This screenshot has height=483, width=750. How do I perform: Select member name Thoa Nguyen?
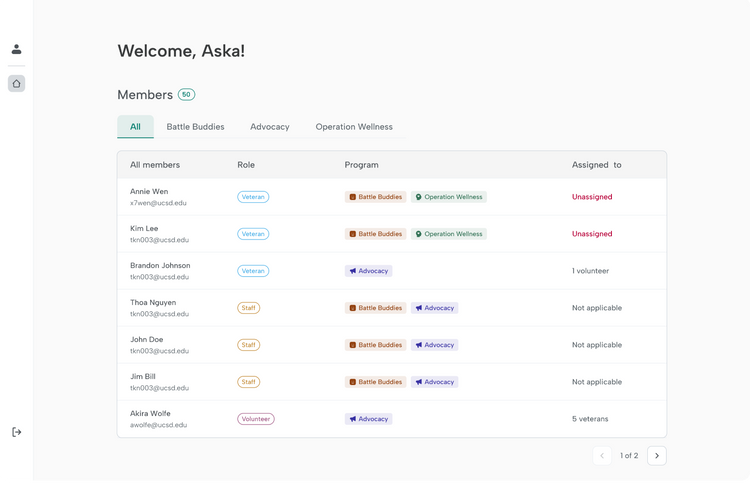point(153,302)
